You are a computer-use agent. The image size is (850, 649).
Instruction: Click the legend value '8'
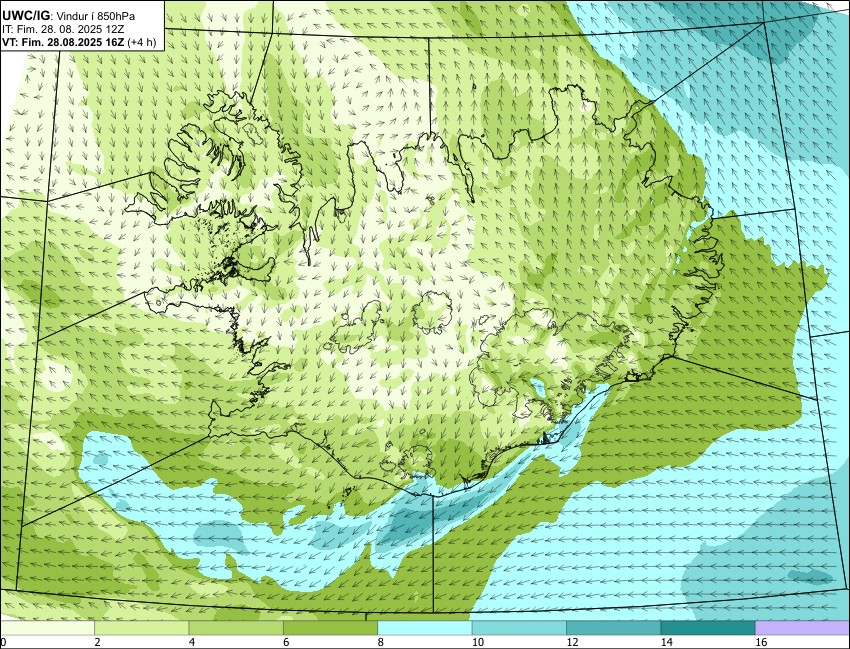click(380, 642)
